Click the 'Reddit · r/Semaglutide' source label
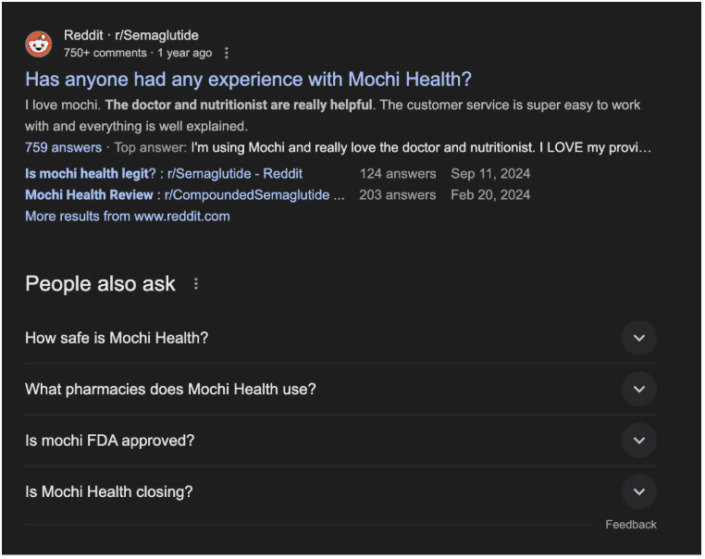This screenshot has width=705, height=559. pos(131,35)
